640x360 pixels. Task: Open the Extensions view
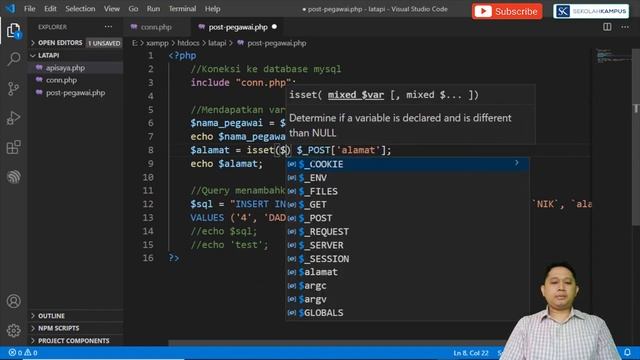click(x=13, y=147)
